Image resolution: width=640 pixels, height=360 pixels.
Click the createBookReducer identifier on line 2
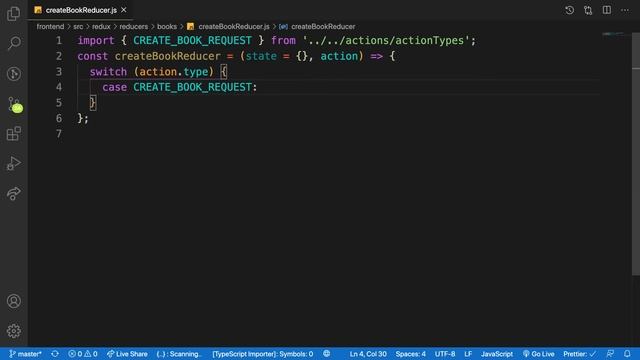coord(167,56)
